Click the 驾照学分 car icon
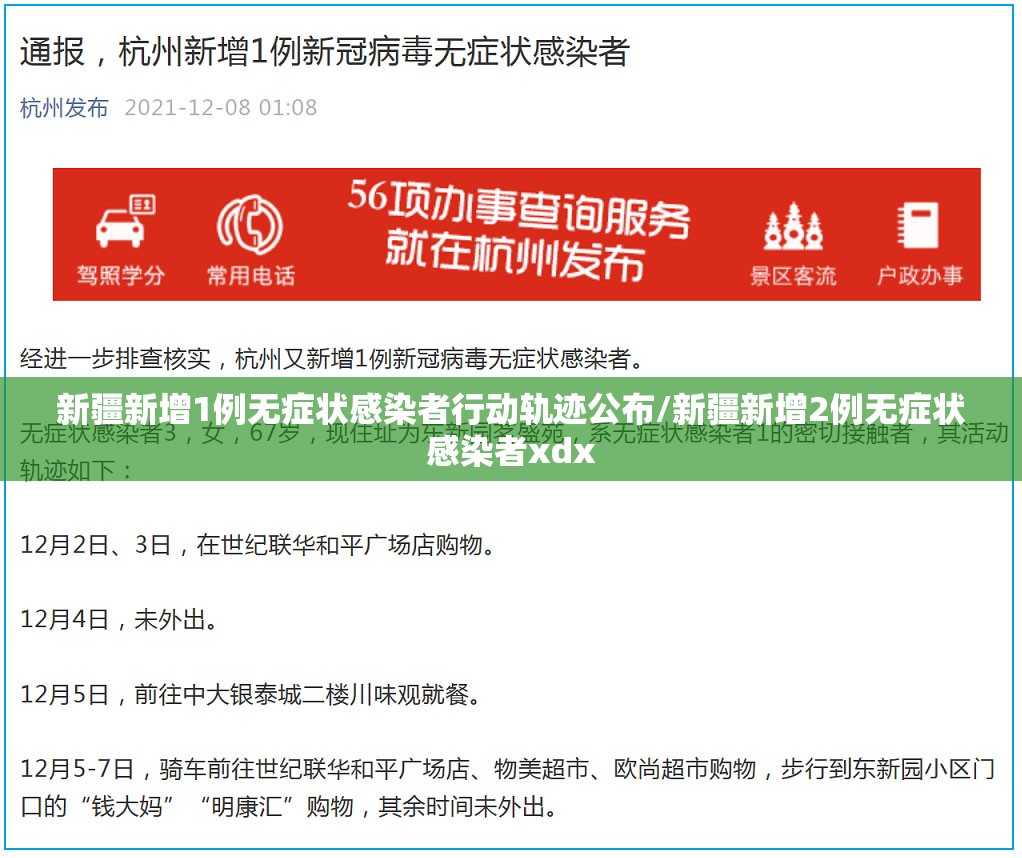Screen dimensions: 1022x858 click(x=125, y=220)
